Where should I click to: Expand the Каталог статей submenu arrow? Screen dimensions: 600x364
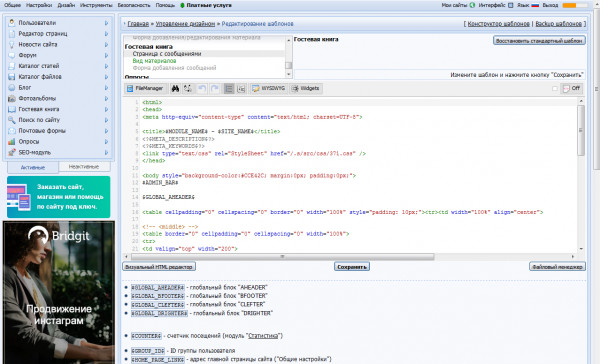click(x=106, y=66)
